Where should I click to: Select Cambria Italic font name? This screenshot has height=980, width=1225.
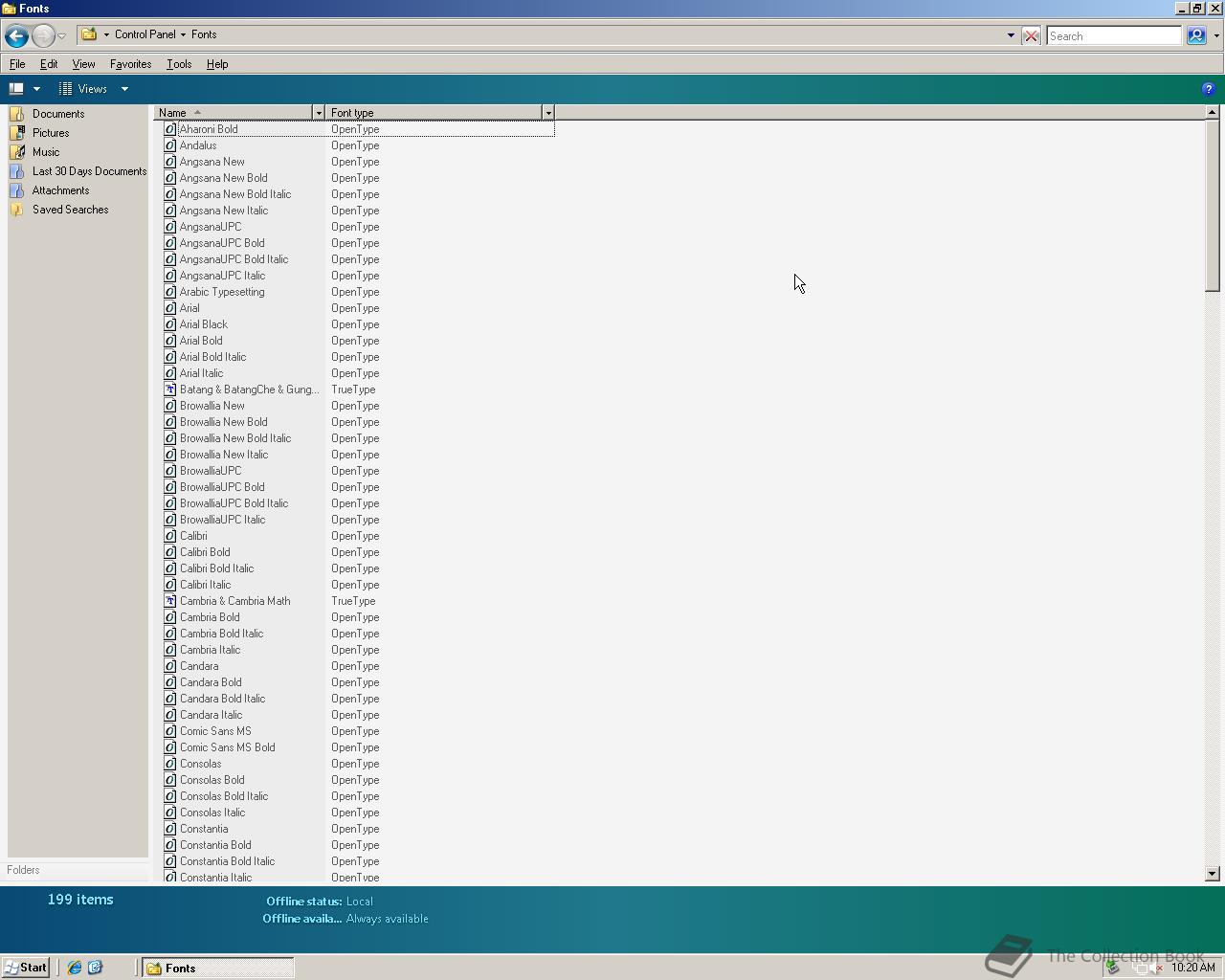tap(210, 650)
